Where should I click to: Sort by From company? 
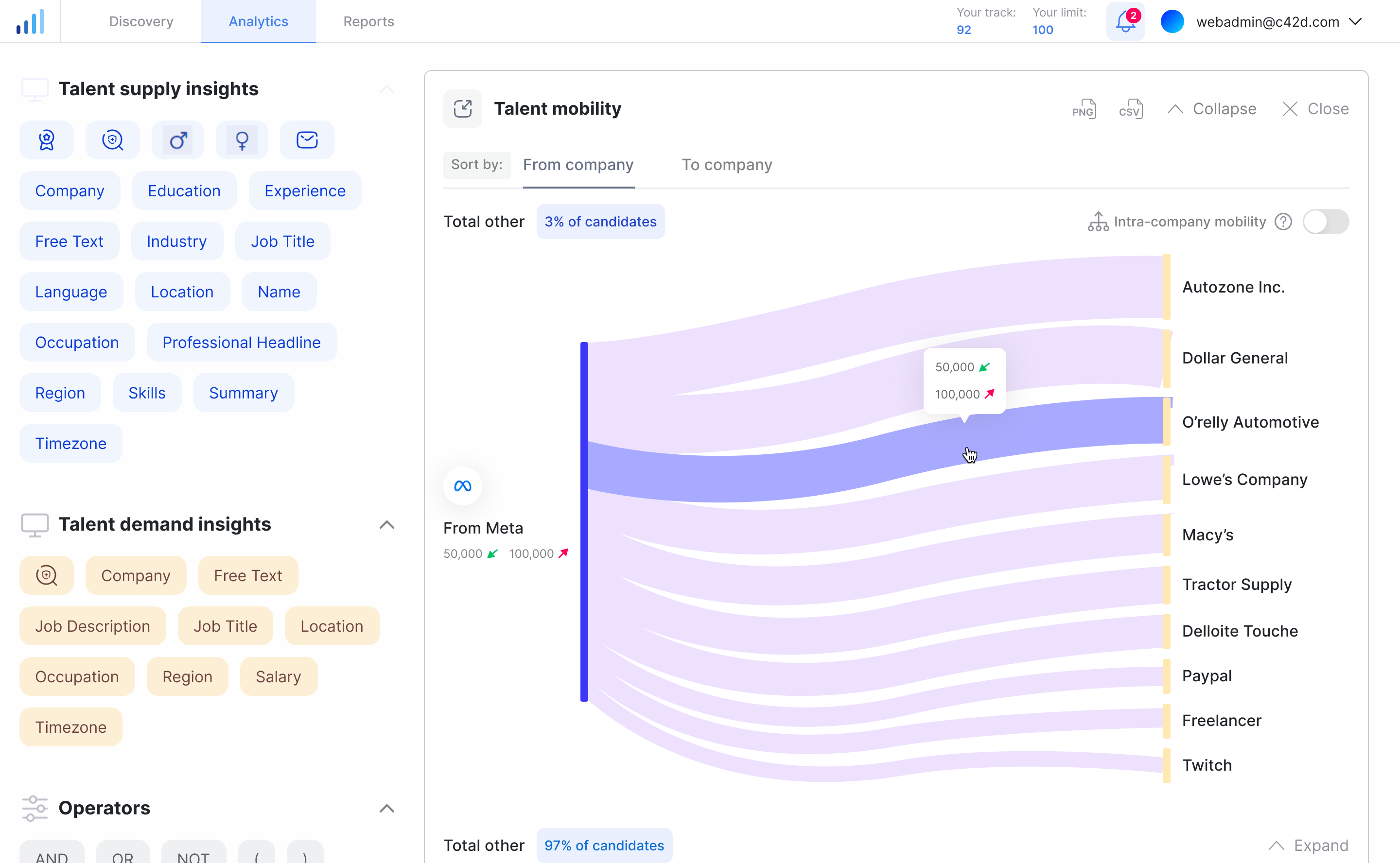(578, 165)
